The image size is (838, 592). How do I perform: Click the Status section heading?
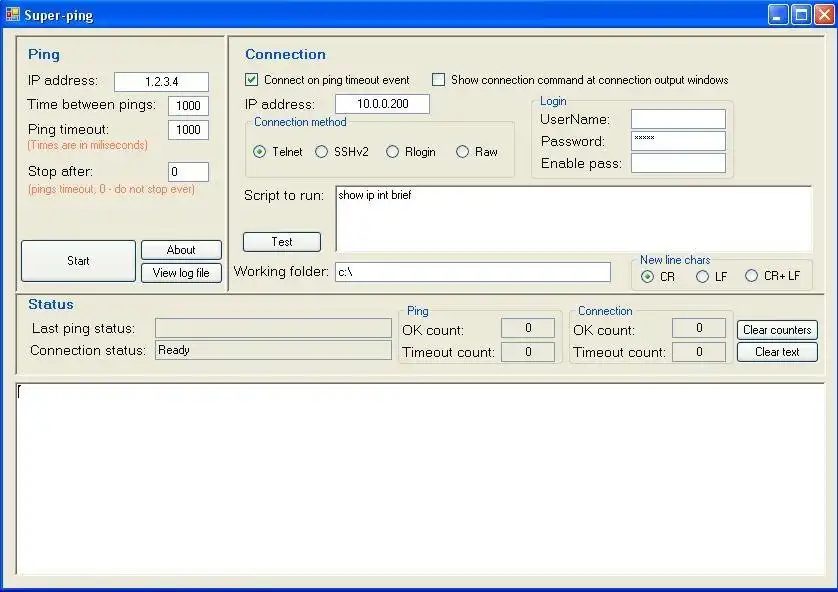click(51, 304)
